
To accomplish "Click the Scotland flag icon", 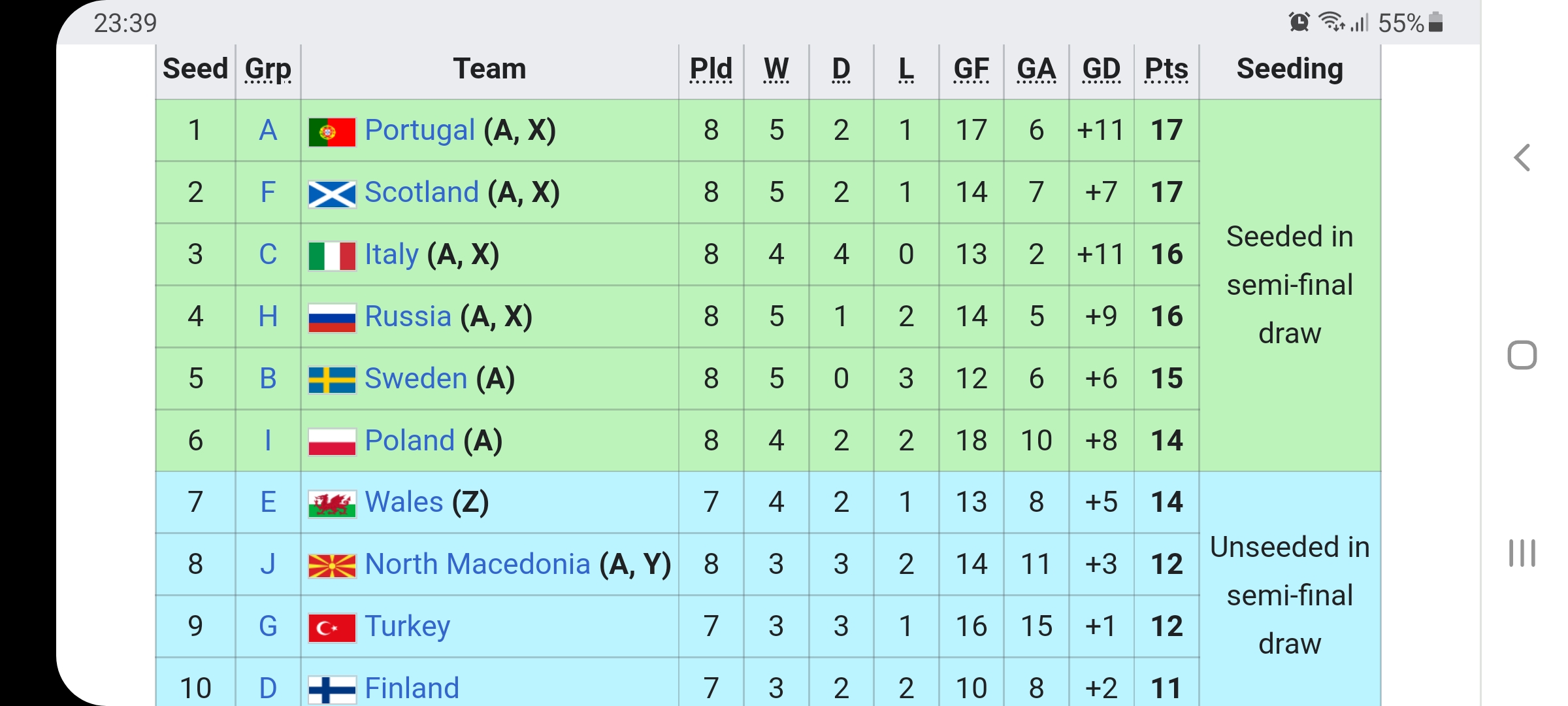I will [x=332, y=193].
